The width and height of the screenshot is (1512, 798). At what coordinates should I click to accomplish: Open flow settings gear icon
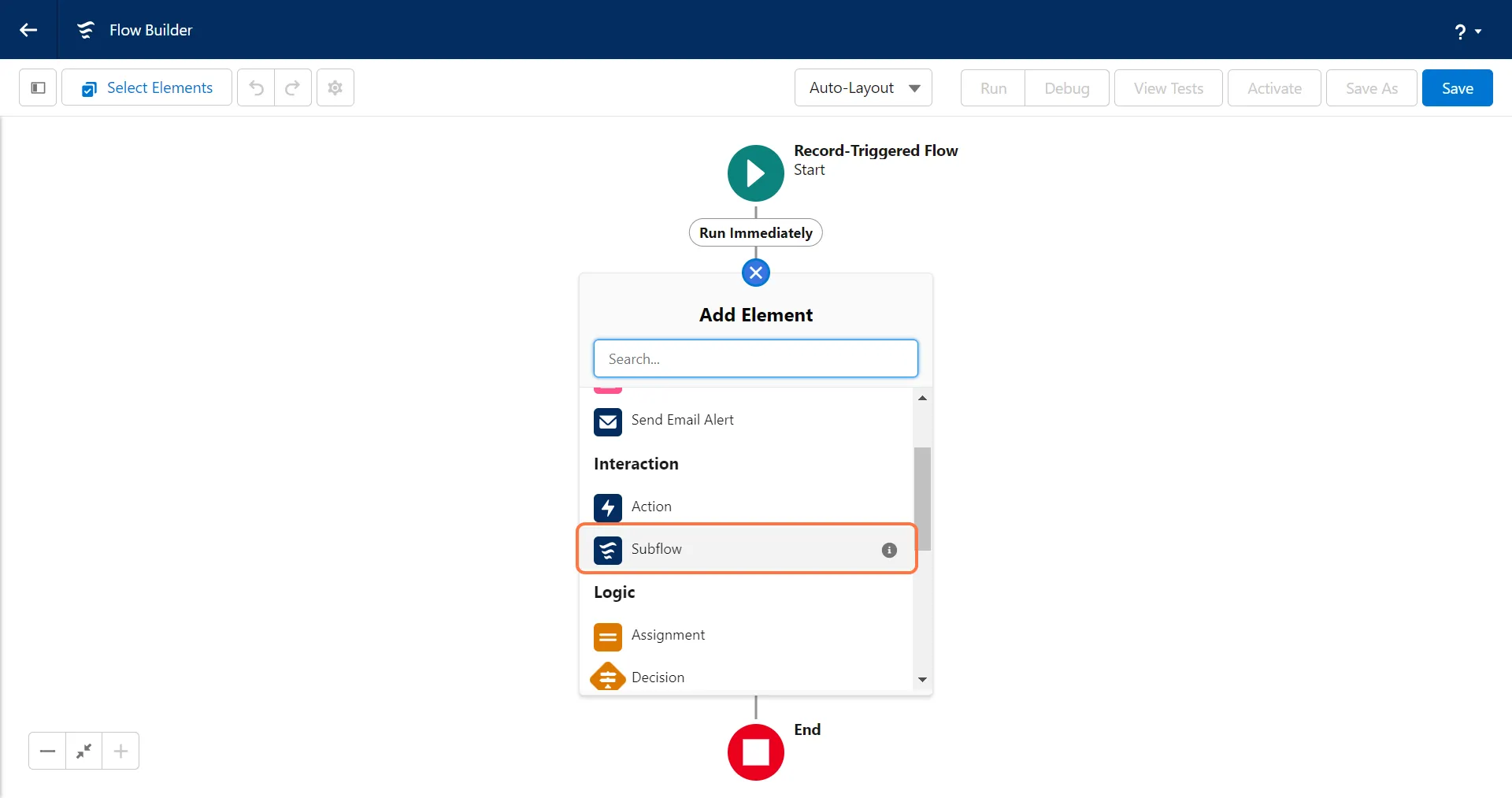click(x=335, y=87)
